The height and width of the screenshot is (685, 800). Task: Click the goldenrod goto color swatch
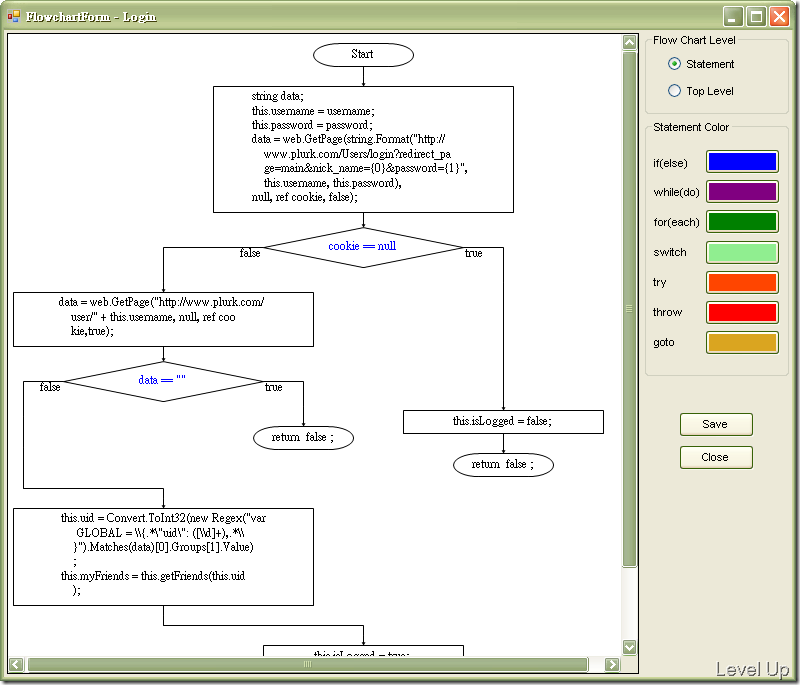(742, 342)
